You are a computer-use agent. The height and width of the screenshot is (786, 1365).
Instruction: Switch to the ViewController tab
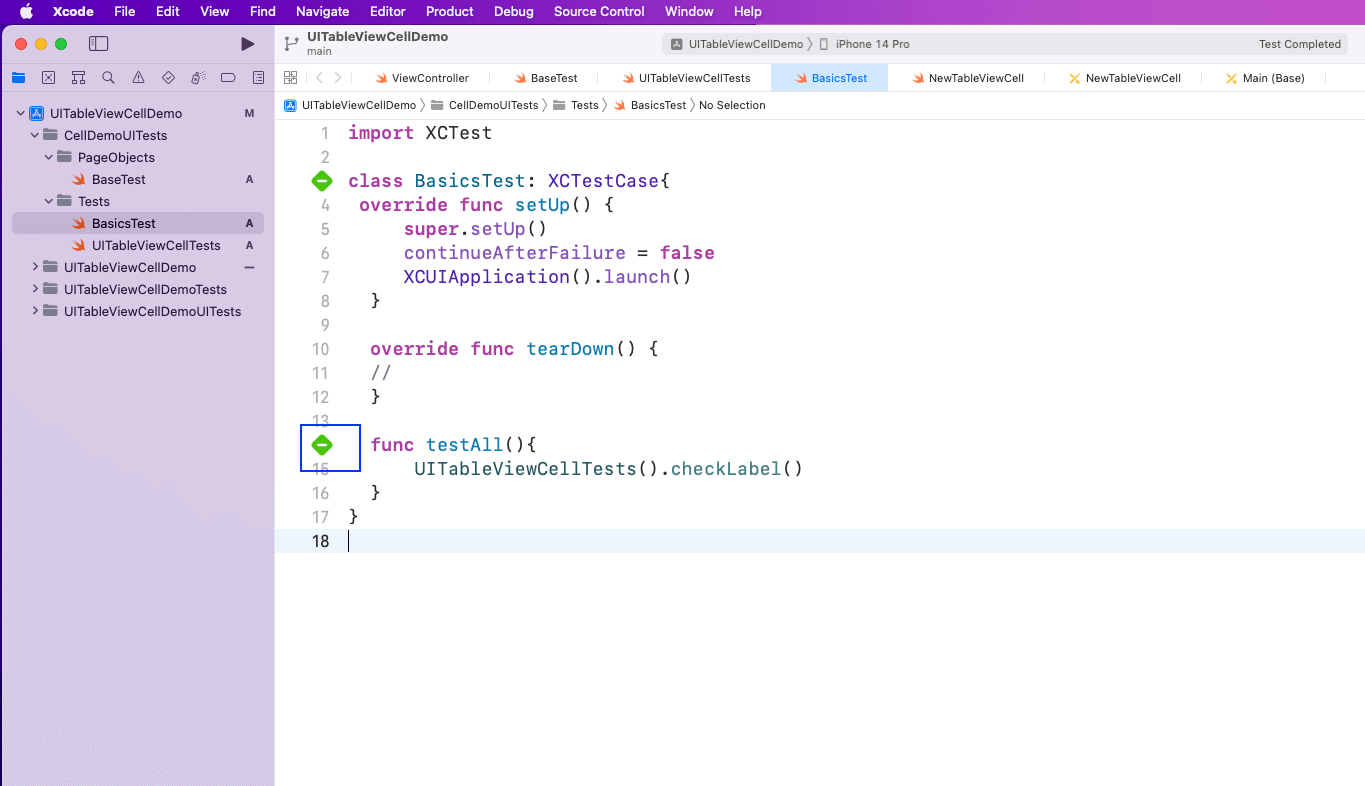click(429, 78)
